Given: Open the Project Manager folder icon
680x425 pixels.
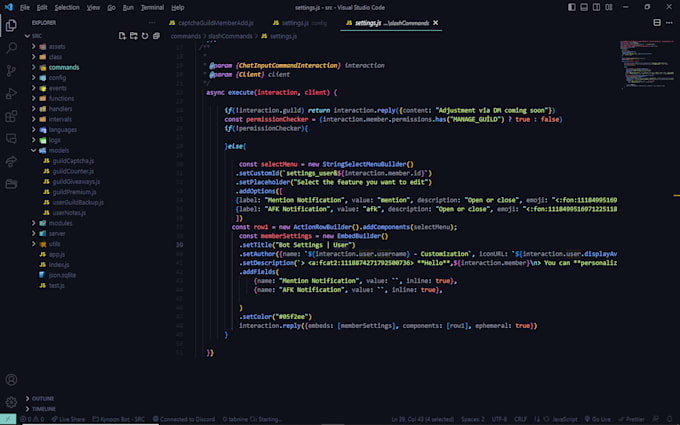Looking at the screenshot, I should (11, 184).
